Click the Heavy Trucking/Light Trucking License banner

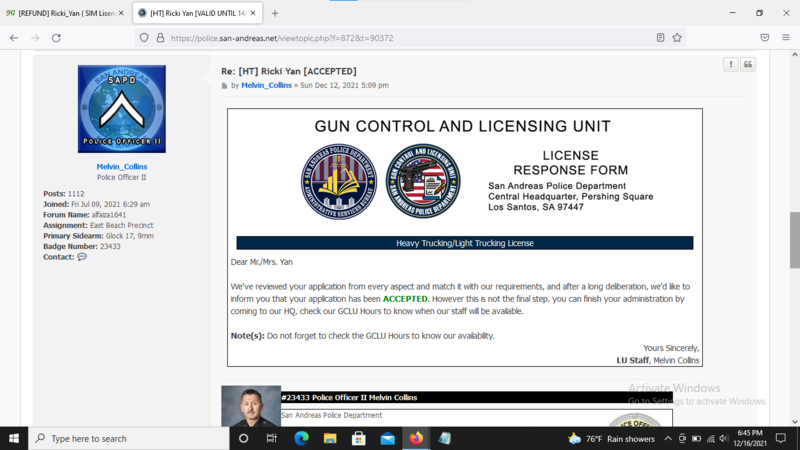coord(465,243)
